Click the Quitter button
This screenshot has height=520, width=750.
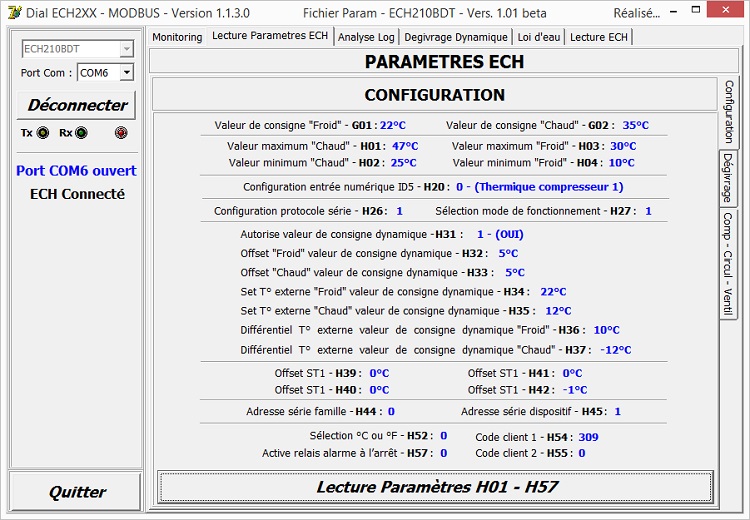pyautogui.click(x=77, y=492)
